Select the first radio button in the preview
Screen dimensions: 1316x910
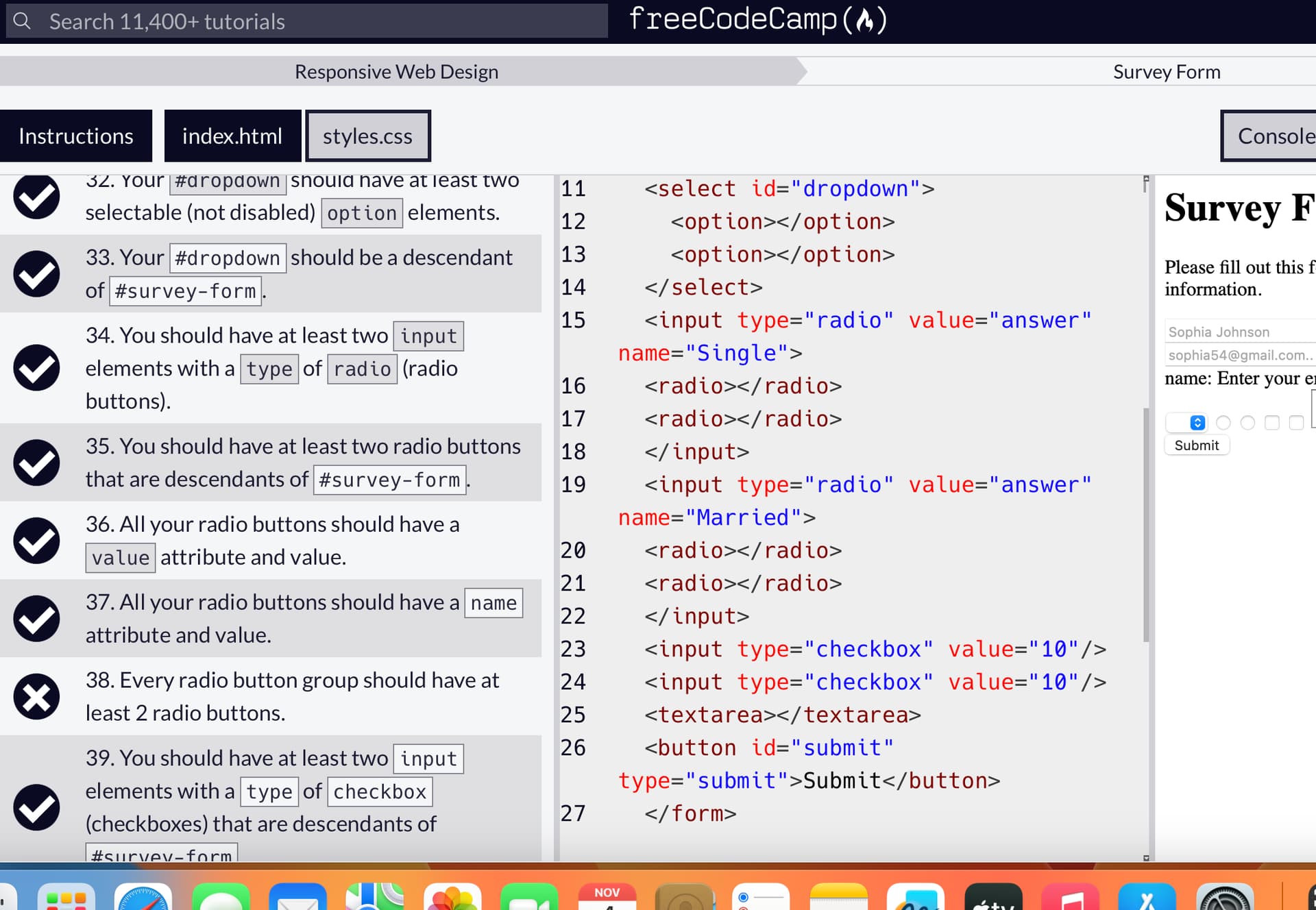tap(1223, 423)
